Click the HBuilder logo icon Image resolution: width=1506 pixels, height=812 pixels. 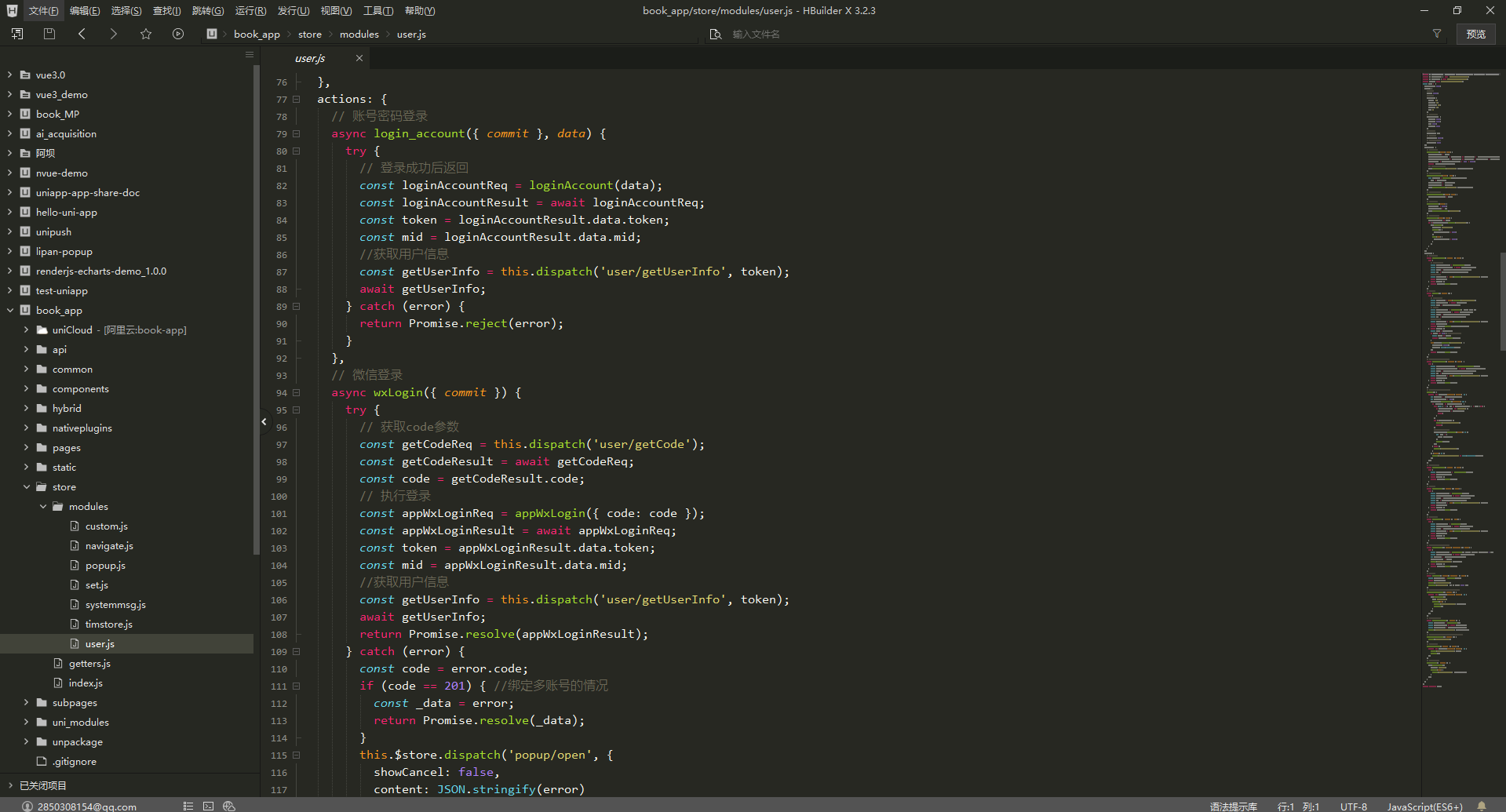12,10
